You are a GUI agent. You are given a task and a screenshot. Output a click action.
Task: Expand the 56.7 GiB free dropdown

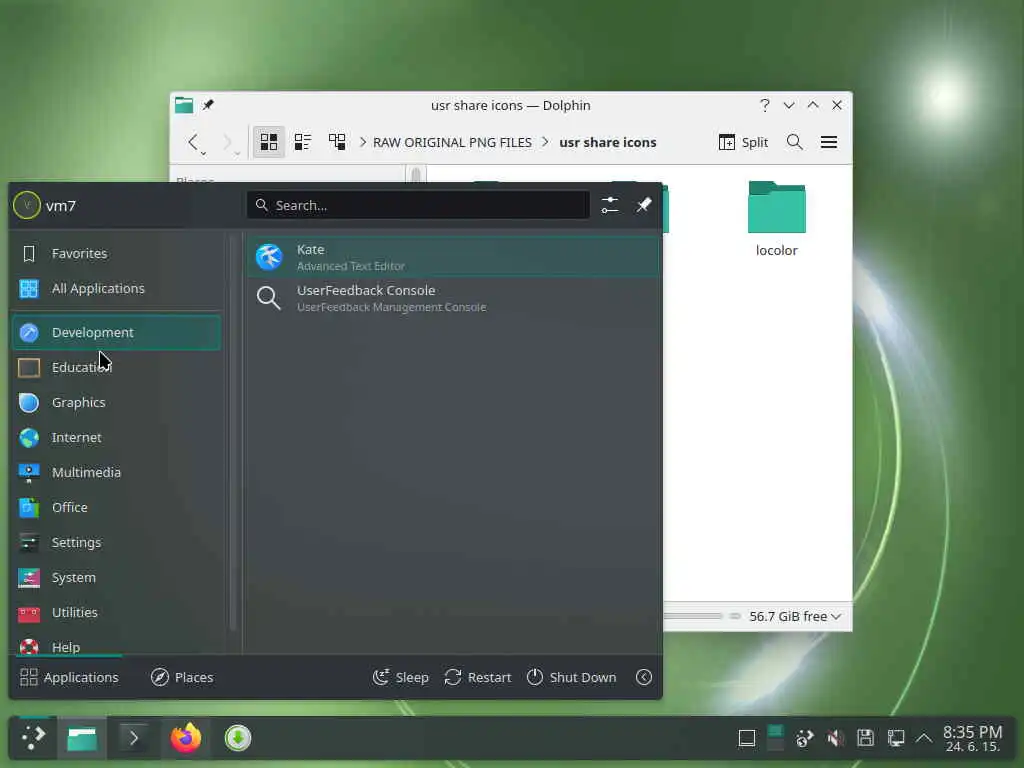[x=795, y=616]
